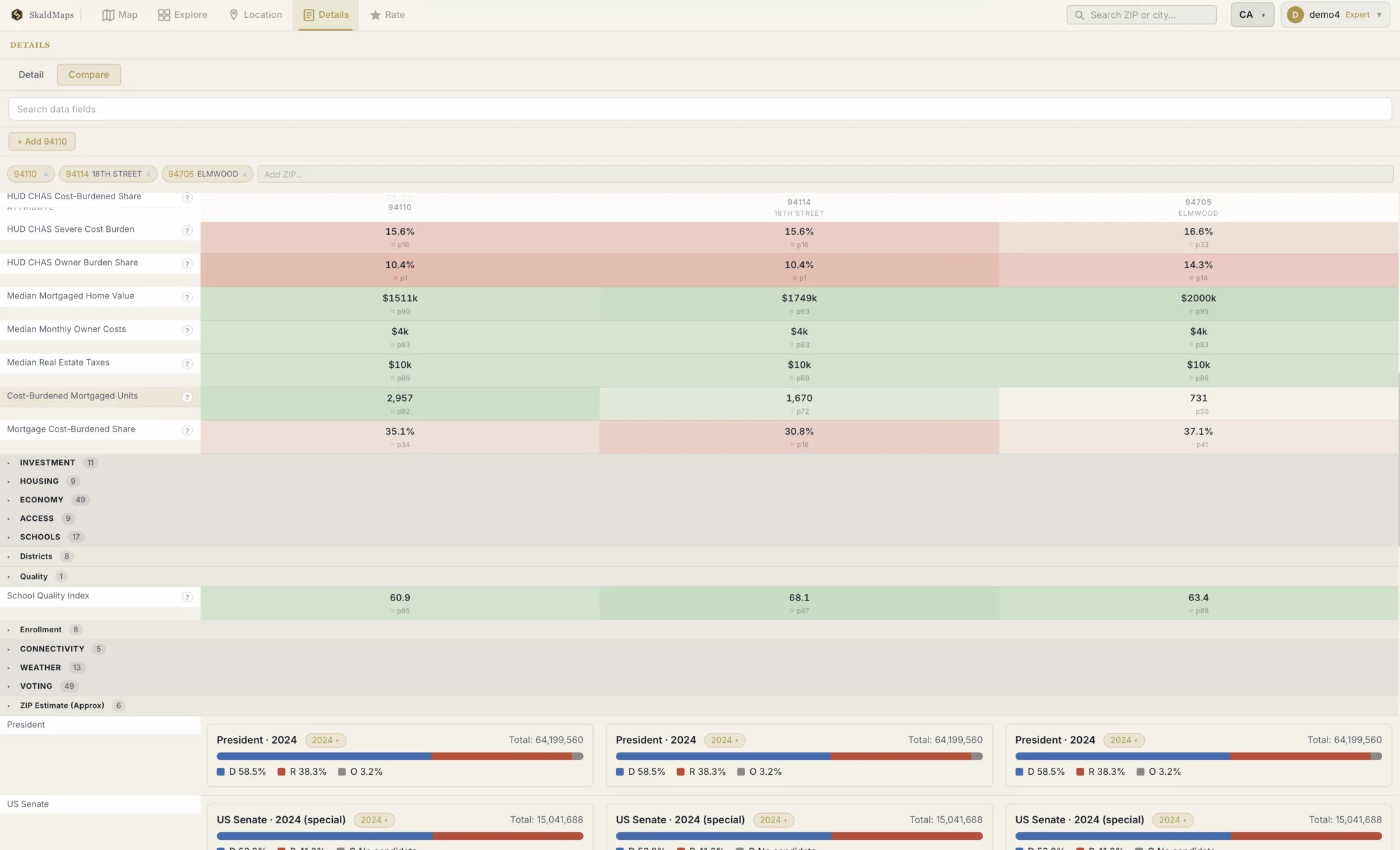Expand the WEATHER section
The image size is (1400, 850).
[9, 668]
